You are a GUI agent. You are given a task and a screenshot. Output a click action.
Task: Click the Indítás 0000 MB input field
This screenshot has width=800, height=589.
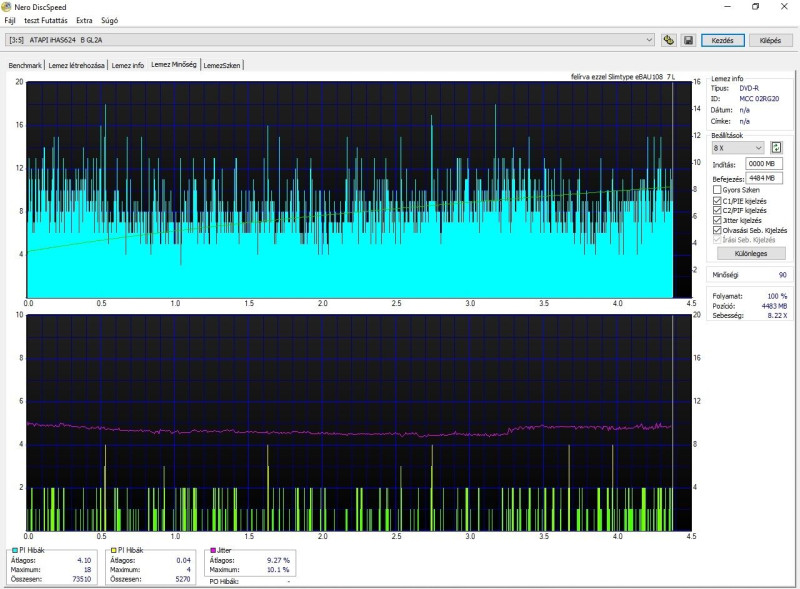(x=764, y=164)
